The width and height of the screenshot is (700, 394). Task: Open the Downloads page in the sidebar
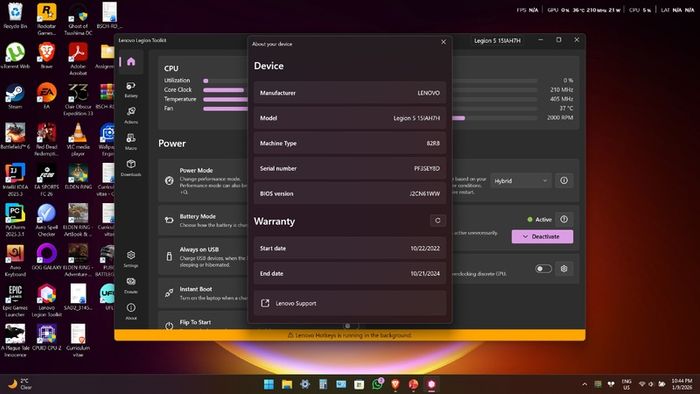coord(131,168)
